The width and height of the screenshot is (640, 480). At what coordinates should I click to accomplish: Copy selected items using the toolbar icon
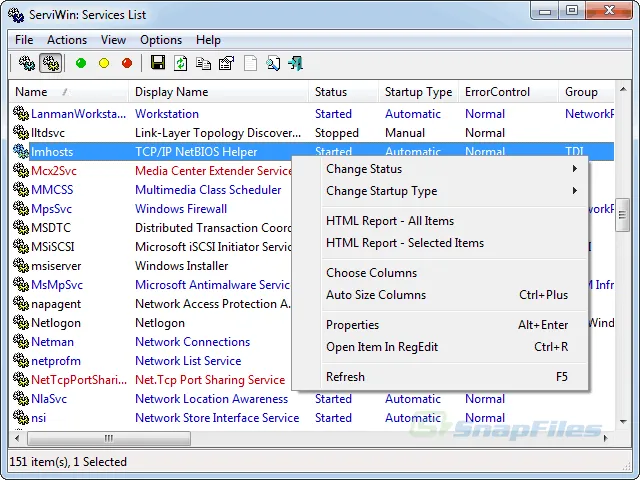203,63
